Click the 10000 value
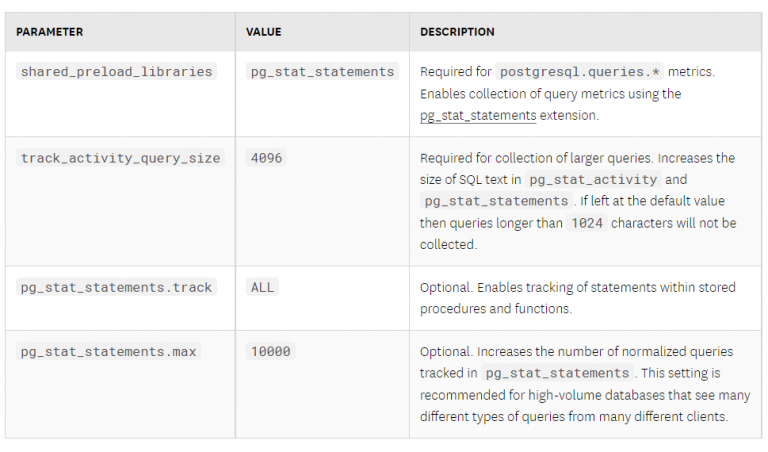 272,351
